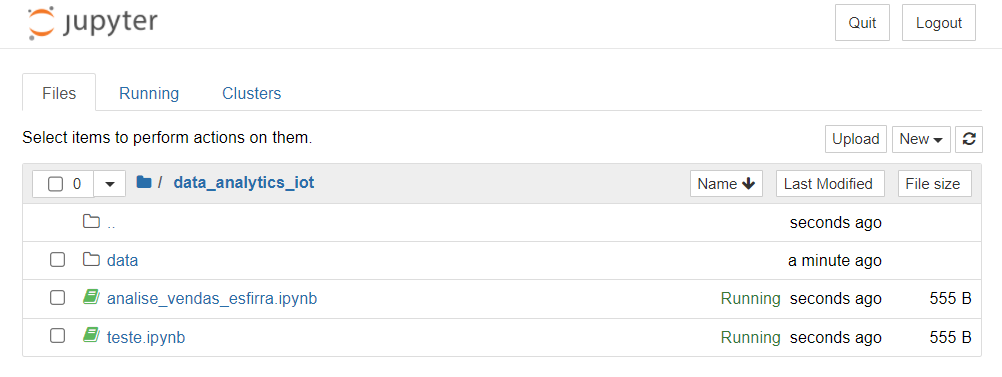Open the Clusters tab
The width and height of the screenshot is (1002, 377).
click(251, 93)
